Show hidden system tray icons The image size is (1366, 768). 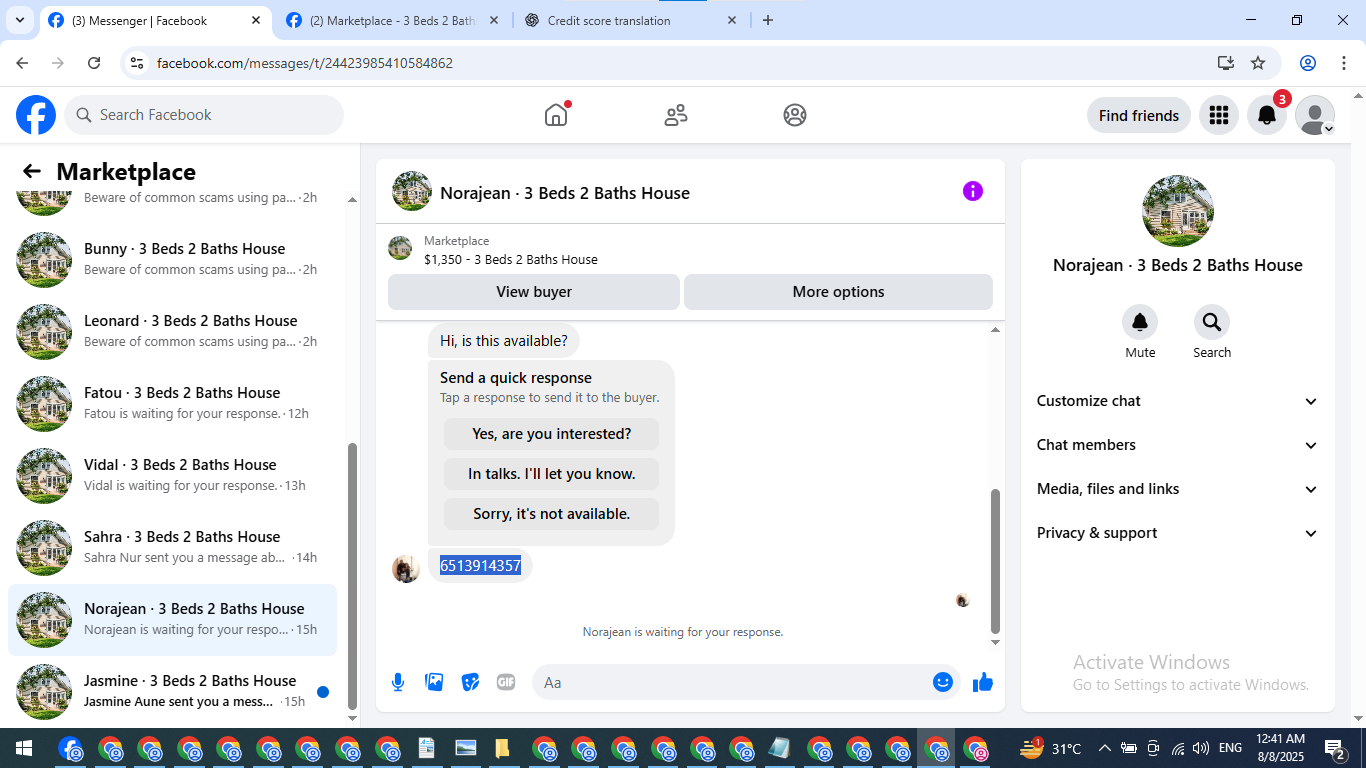(x=1104, y=748)
